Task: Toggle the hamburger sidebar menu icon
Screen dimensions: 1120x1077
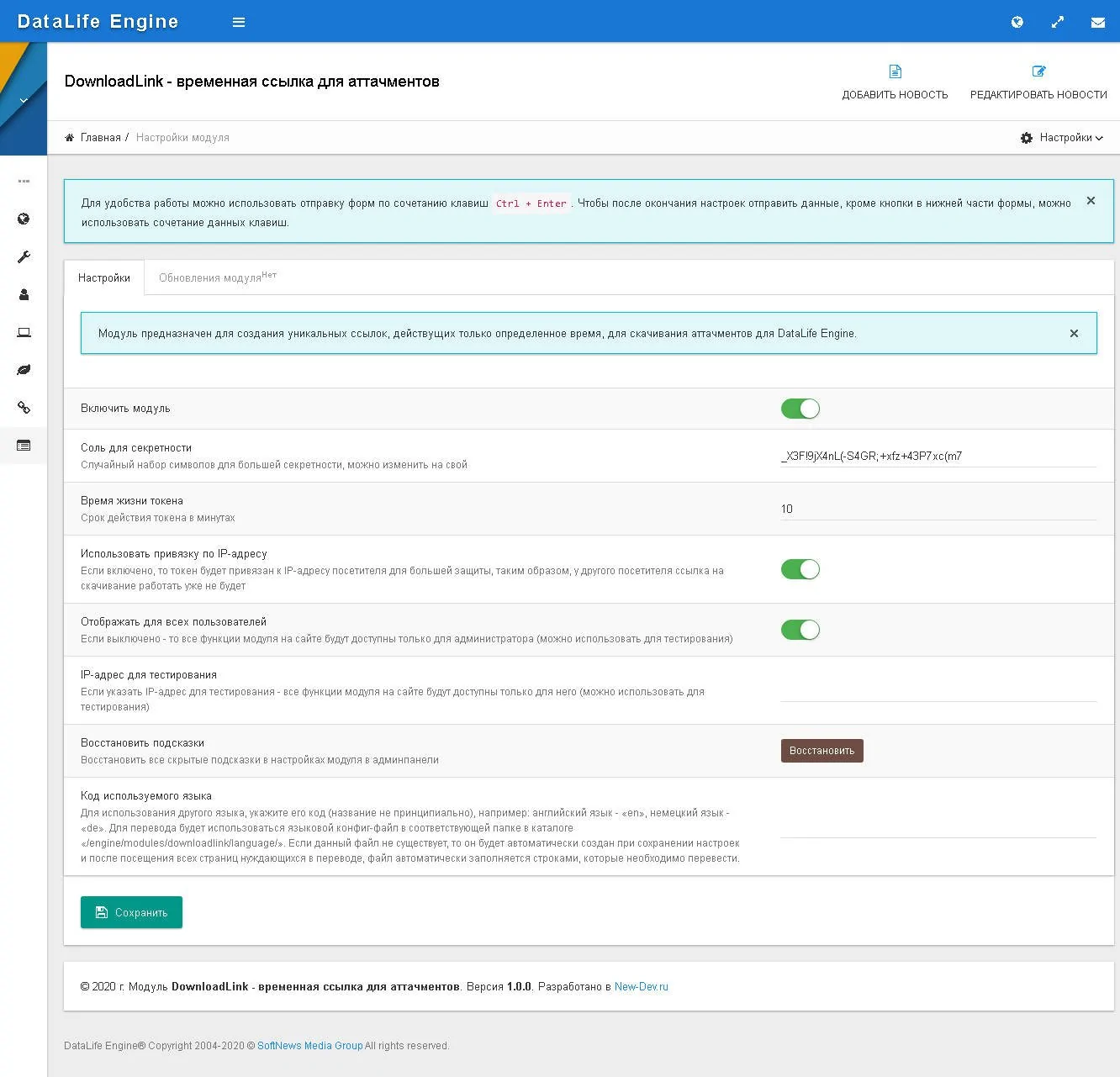Action: [x=239, y=22]
